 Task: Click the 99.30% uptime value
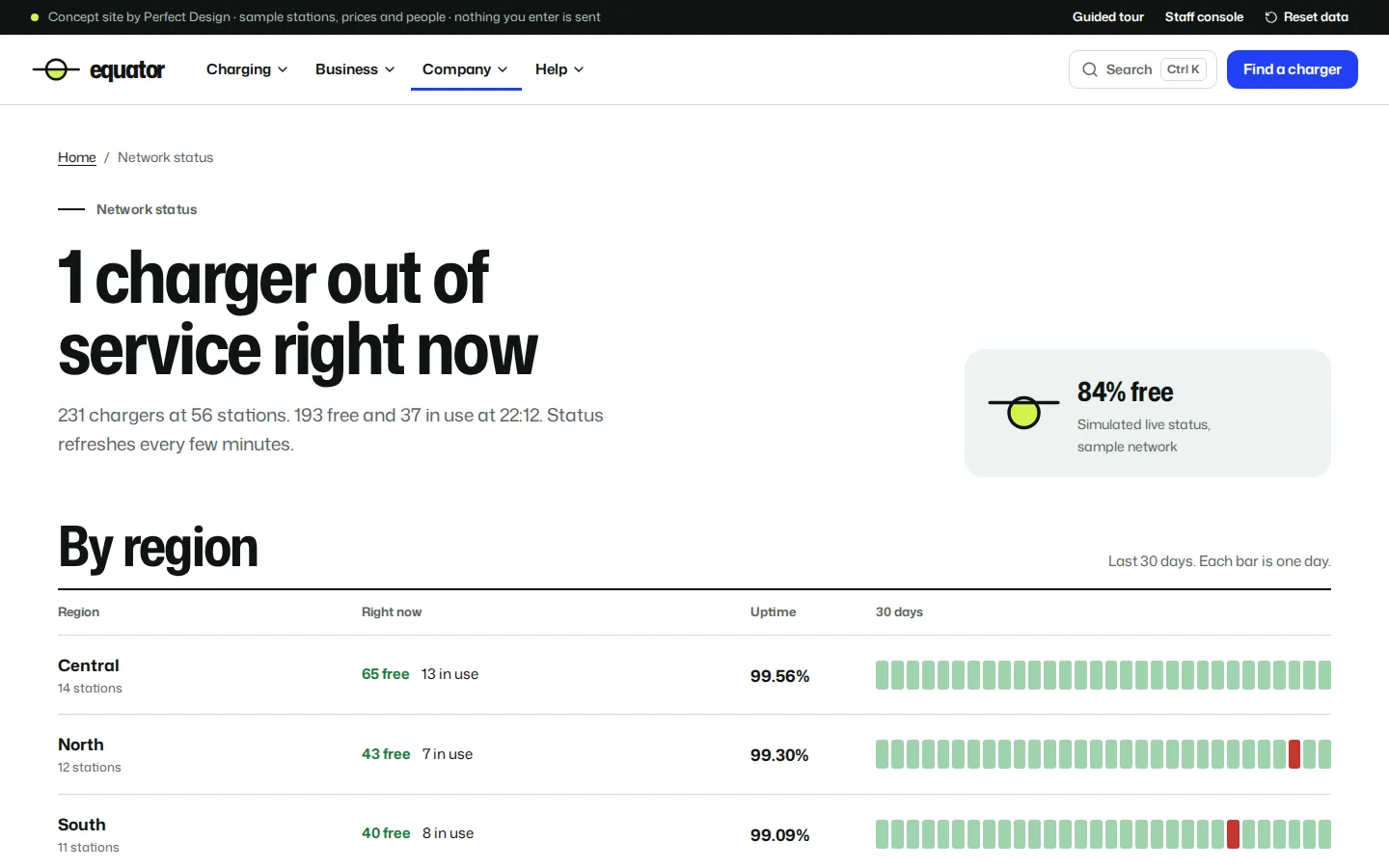[x=779, y=755]
